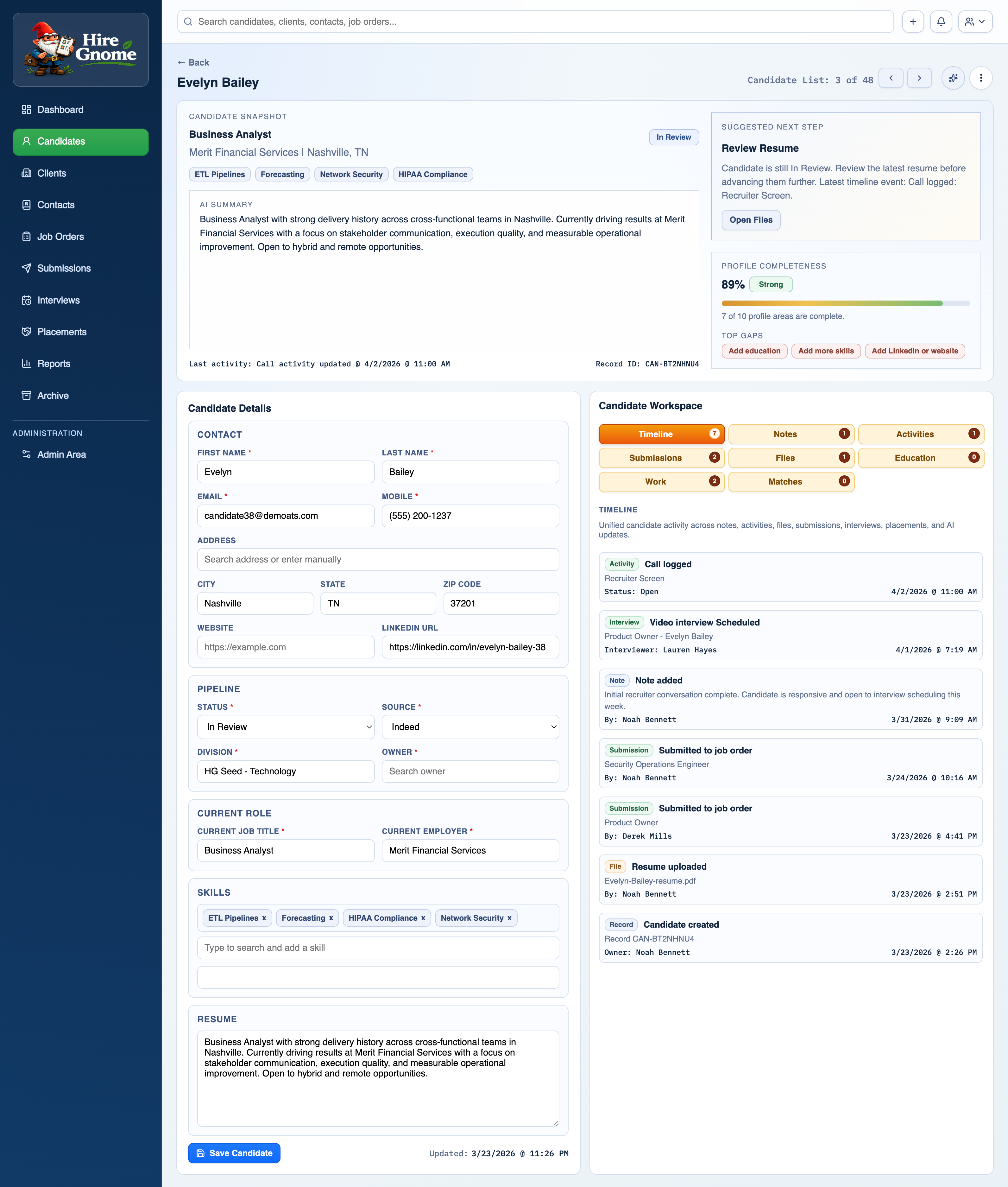Viewport: 1008px width, 1187px height.
Task: Go to next candidate with right chevron
Action: click(x=919, y=78)
